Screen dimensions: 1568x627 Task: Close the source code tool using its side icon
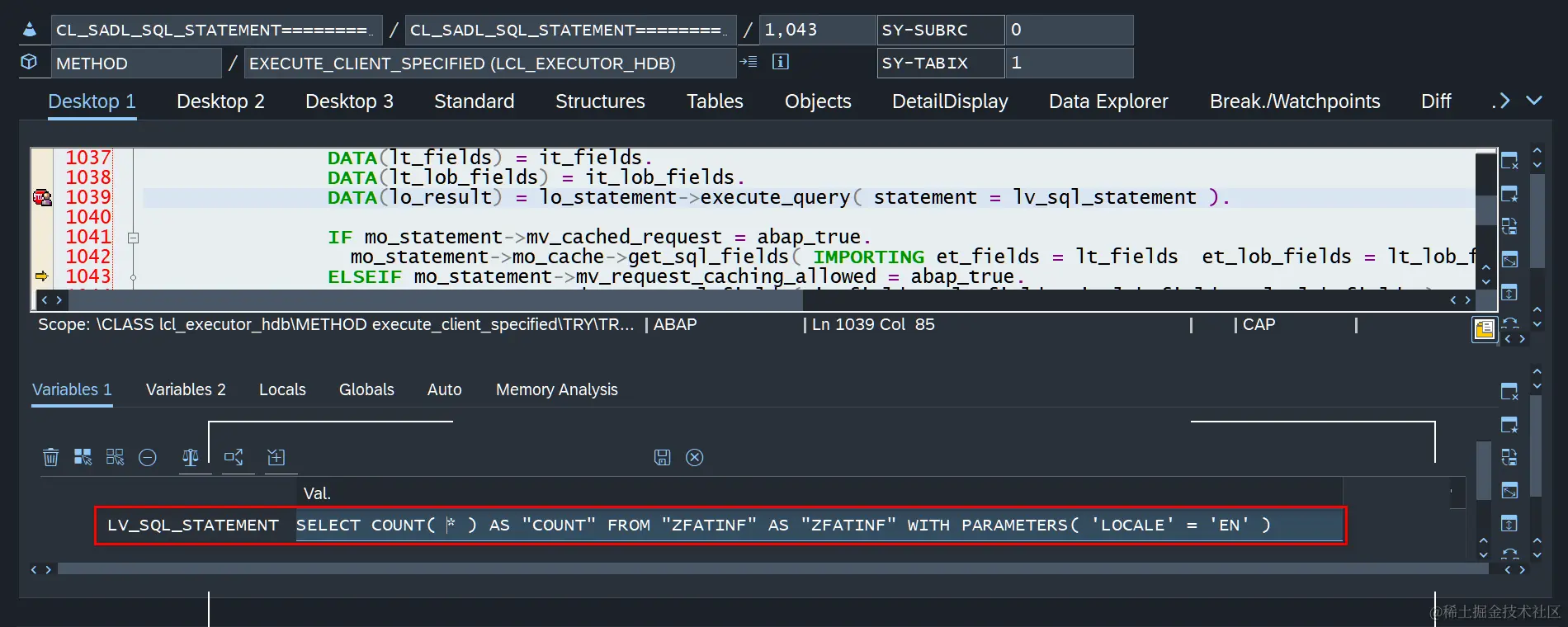tap(1509, 161)
